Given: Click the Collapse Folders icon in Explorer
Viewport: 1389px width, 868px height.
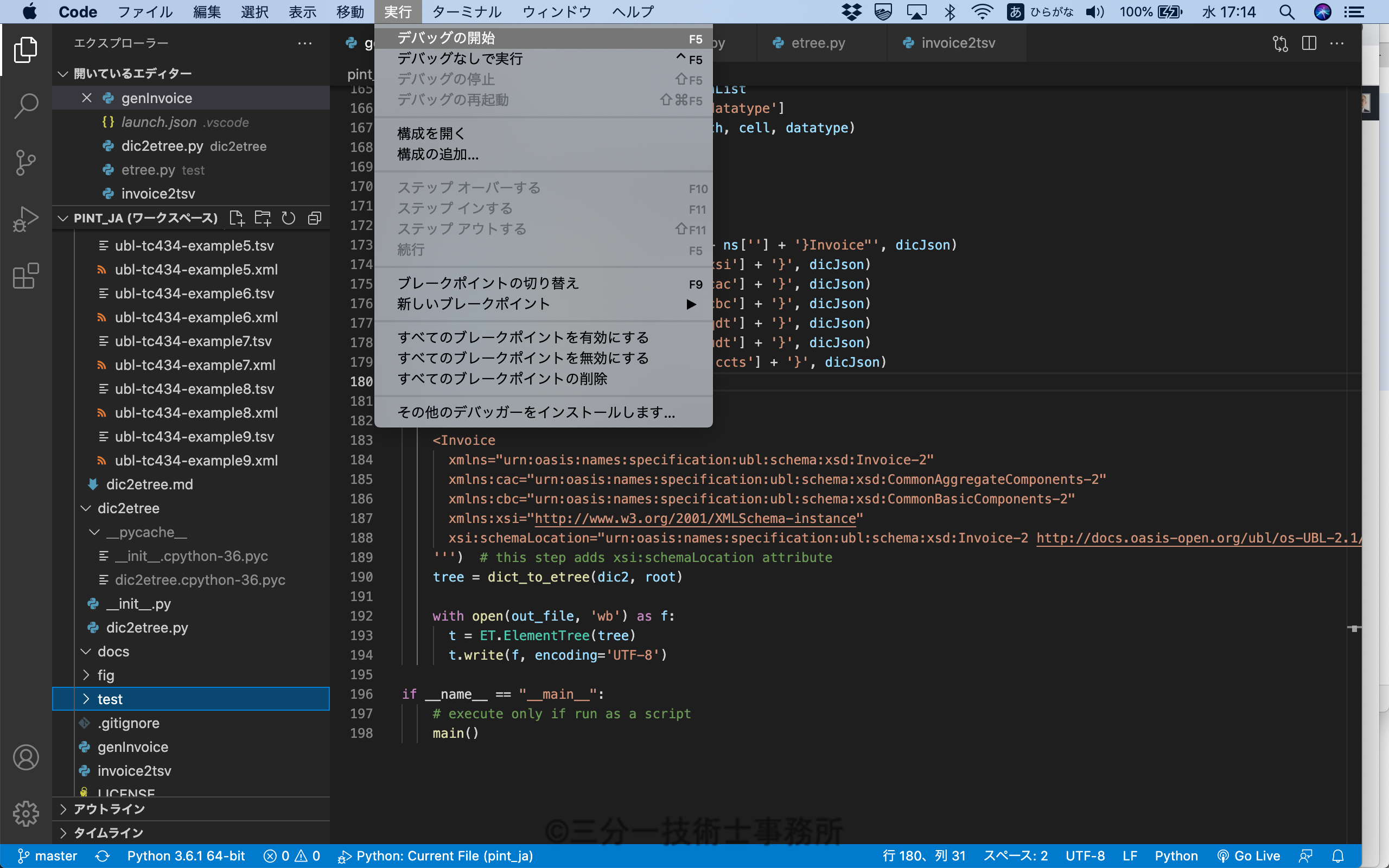Looking at the screenshot, I should tap(315, 218).
